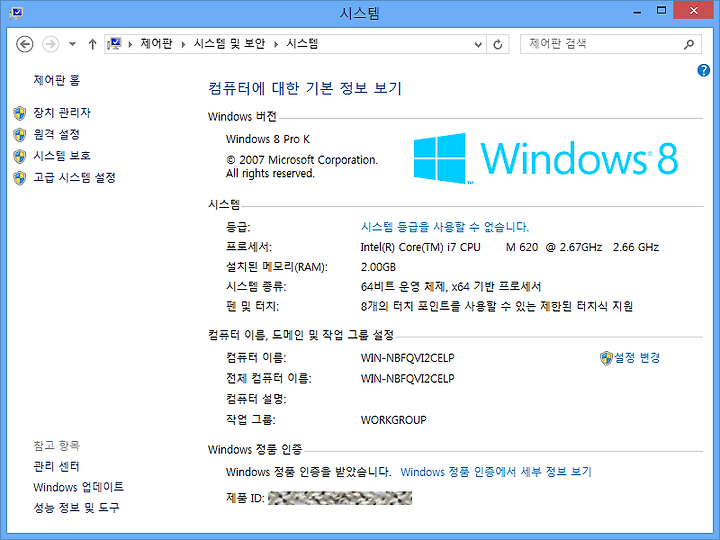720x540 pixels.
Task: Go back with the back arrow button
Action: pyautogui.click(x=25, y=44)
